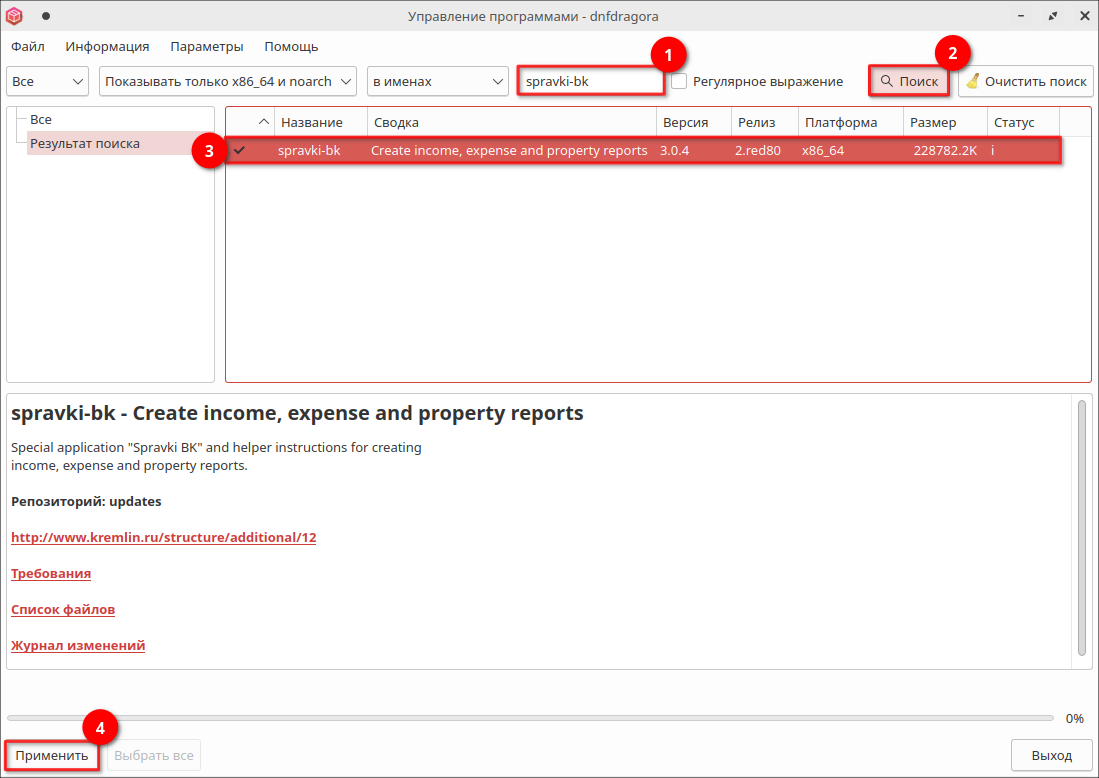
Task: Click the Применить button
Action: tap(52, 756)
